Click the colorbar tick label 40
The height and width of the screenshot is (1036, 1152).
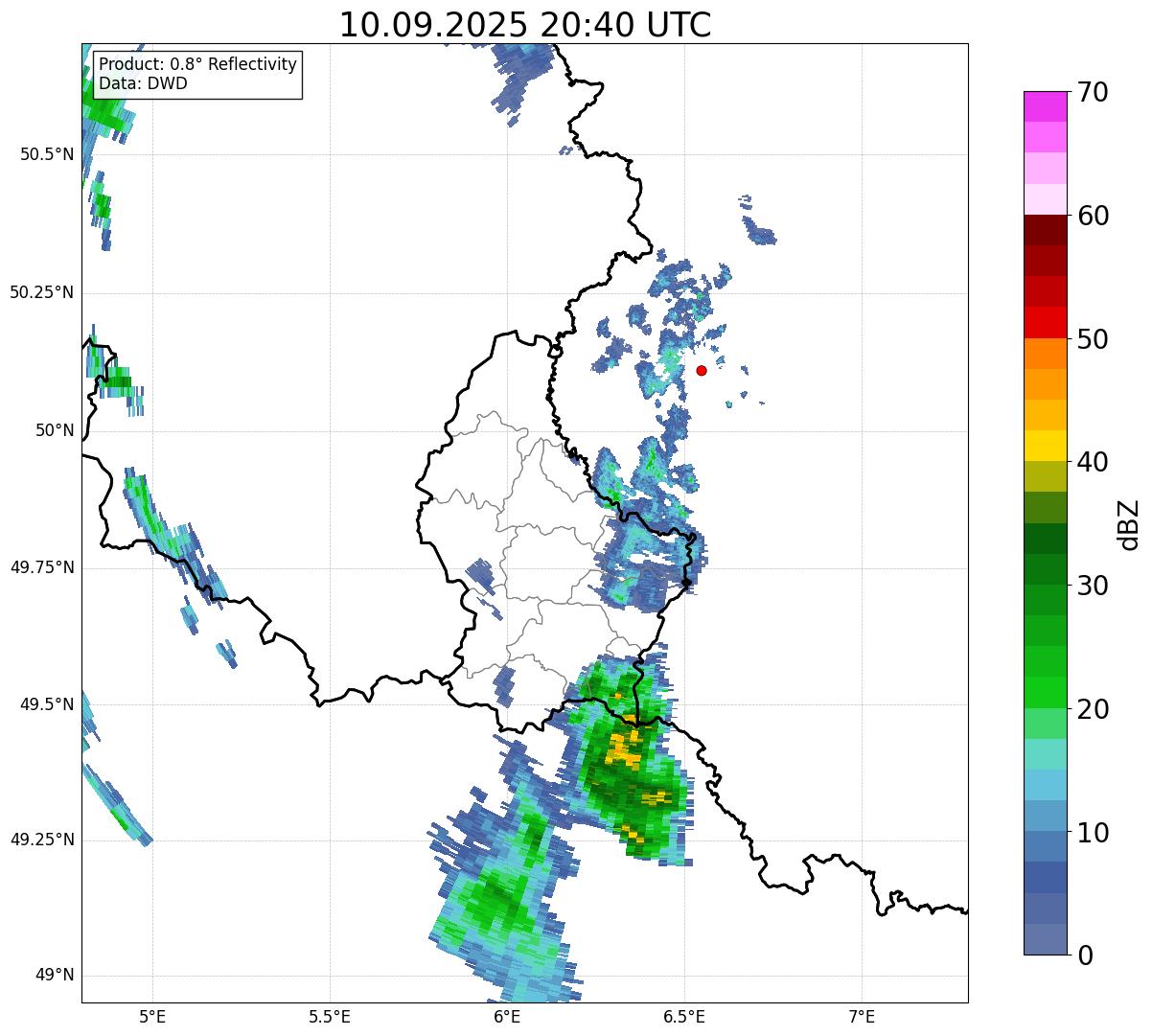coord(1094,463)
